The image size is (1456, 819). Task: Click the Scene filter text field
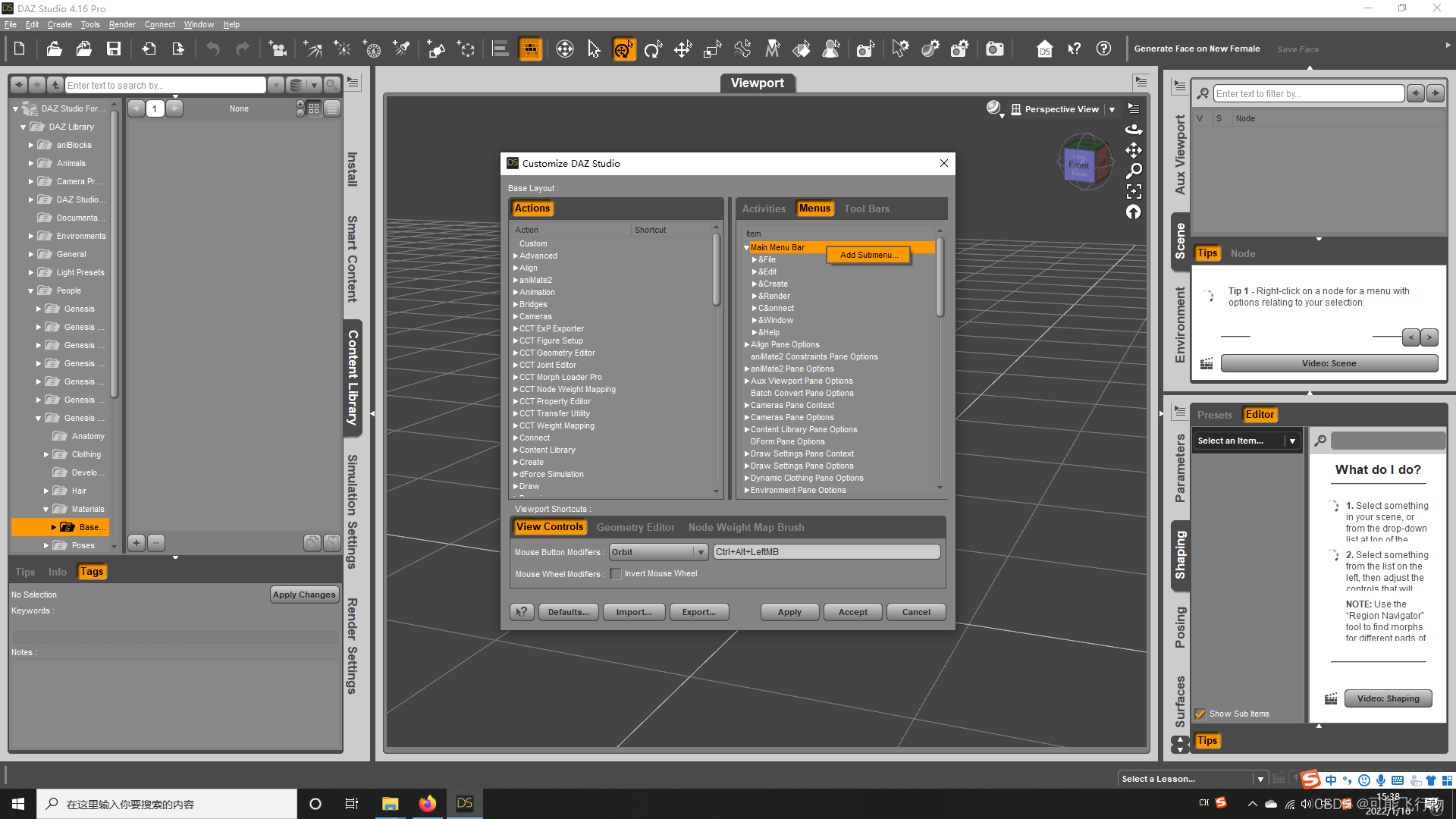coord(1309,94)
